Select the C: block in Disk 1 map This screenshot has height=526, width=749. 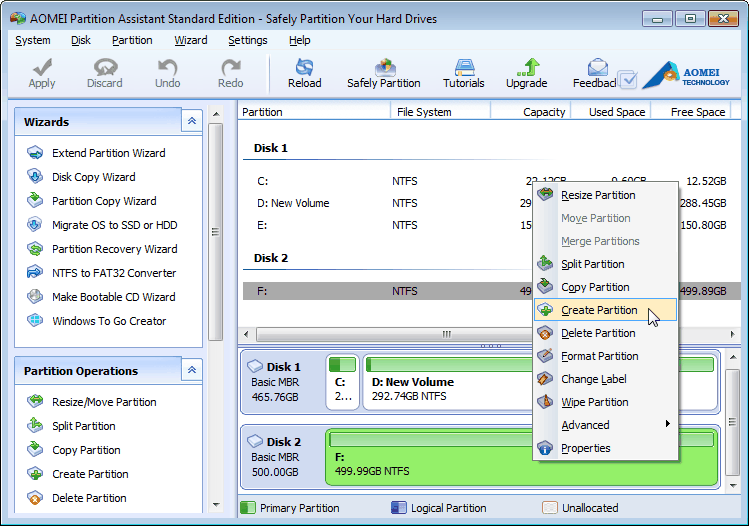[x=342, y=382]
